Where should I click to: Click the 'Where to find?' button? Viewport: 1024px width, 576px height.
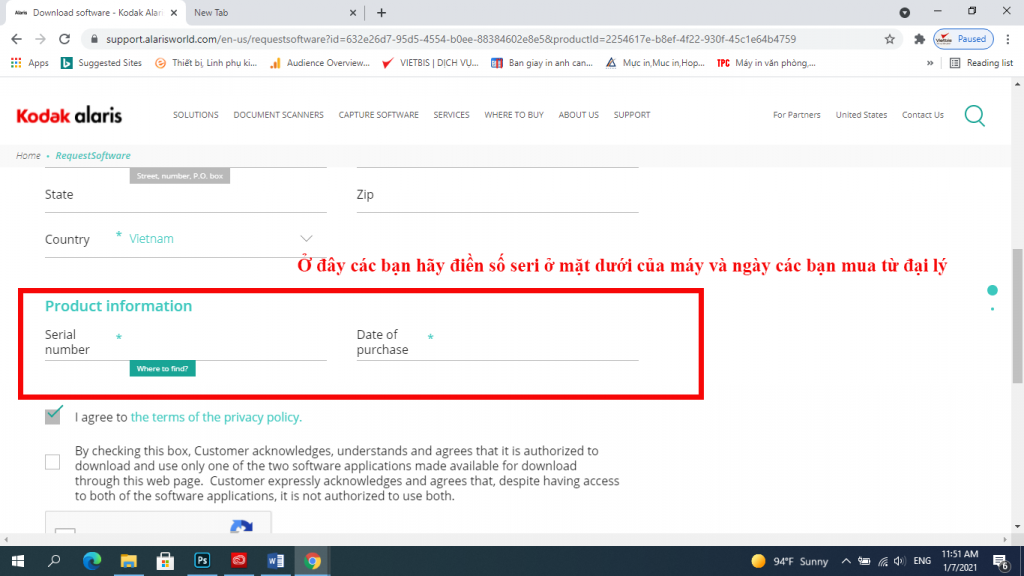tap(162, 369)
